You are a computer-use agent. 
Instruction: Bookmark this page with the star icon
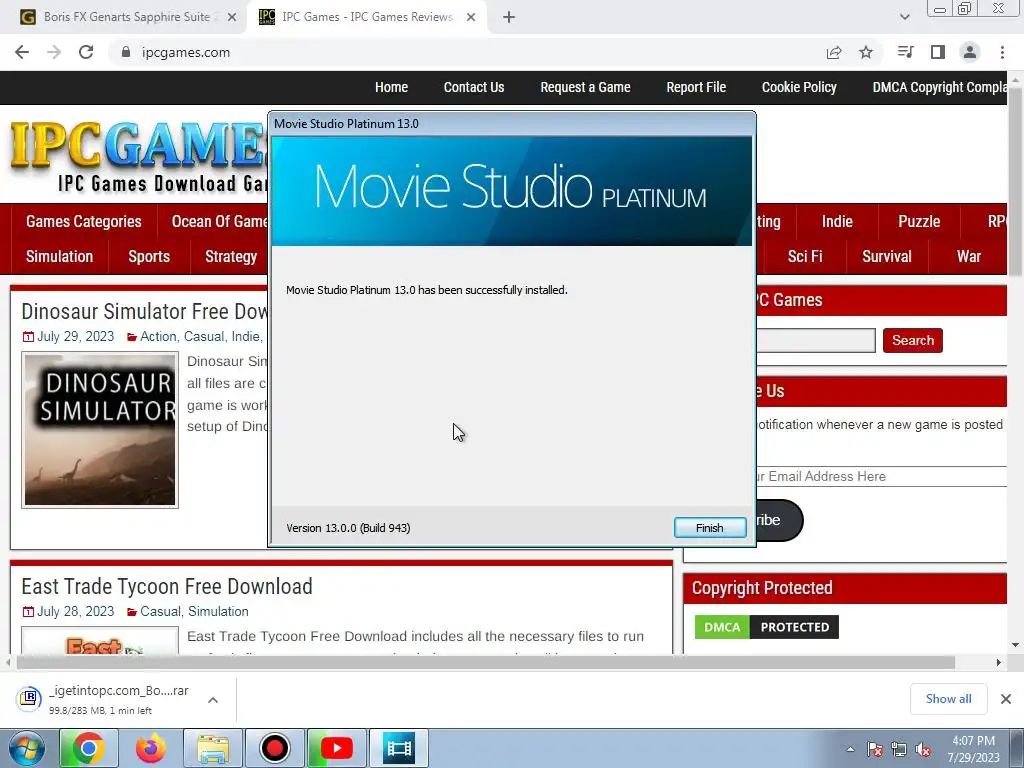coord(866,52)
